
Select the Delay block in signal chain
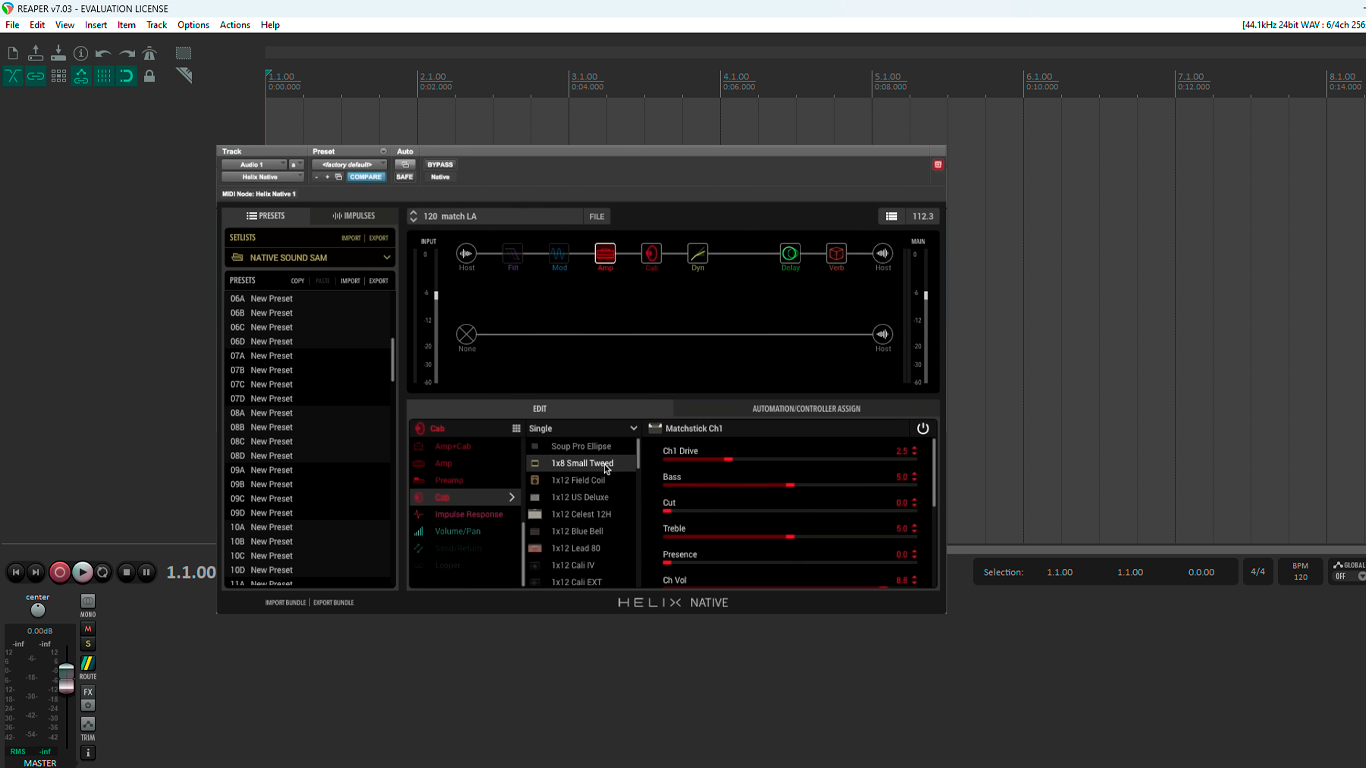790,254
